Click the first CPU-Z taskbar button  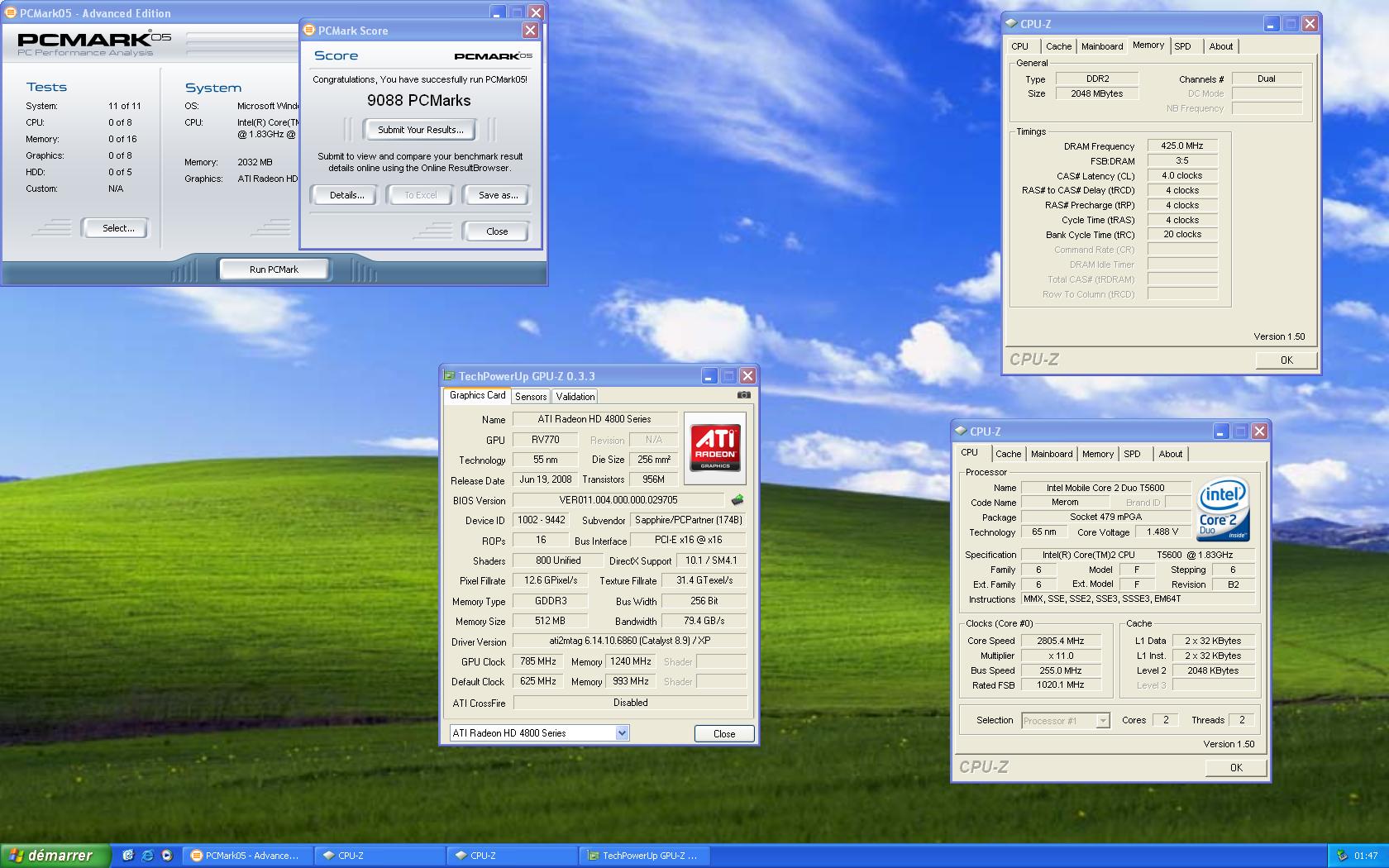[379, 856]
